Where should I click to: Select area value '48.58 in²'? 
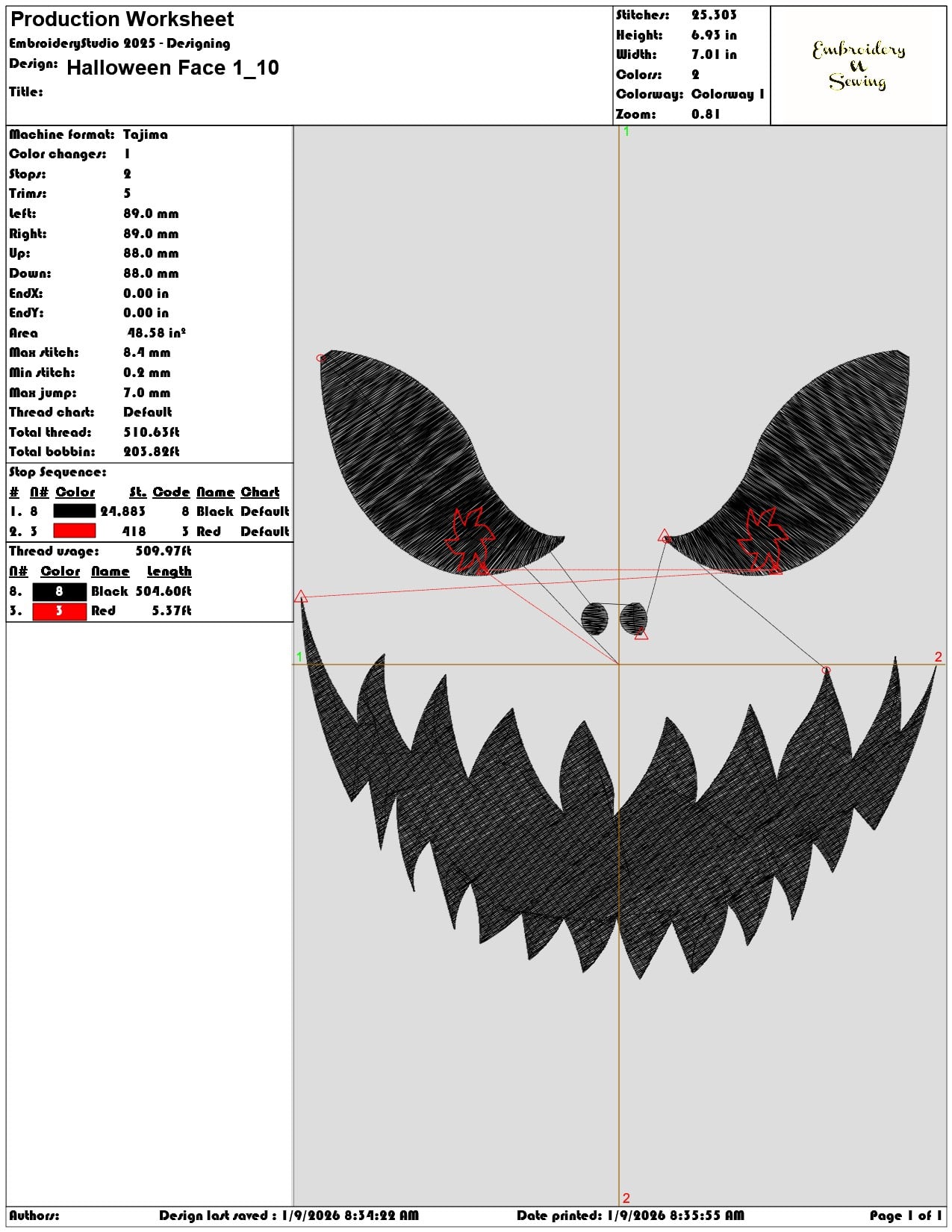156,332
